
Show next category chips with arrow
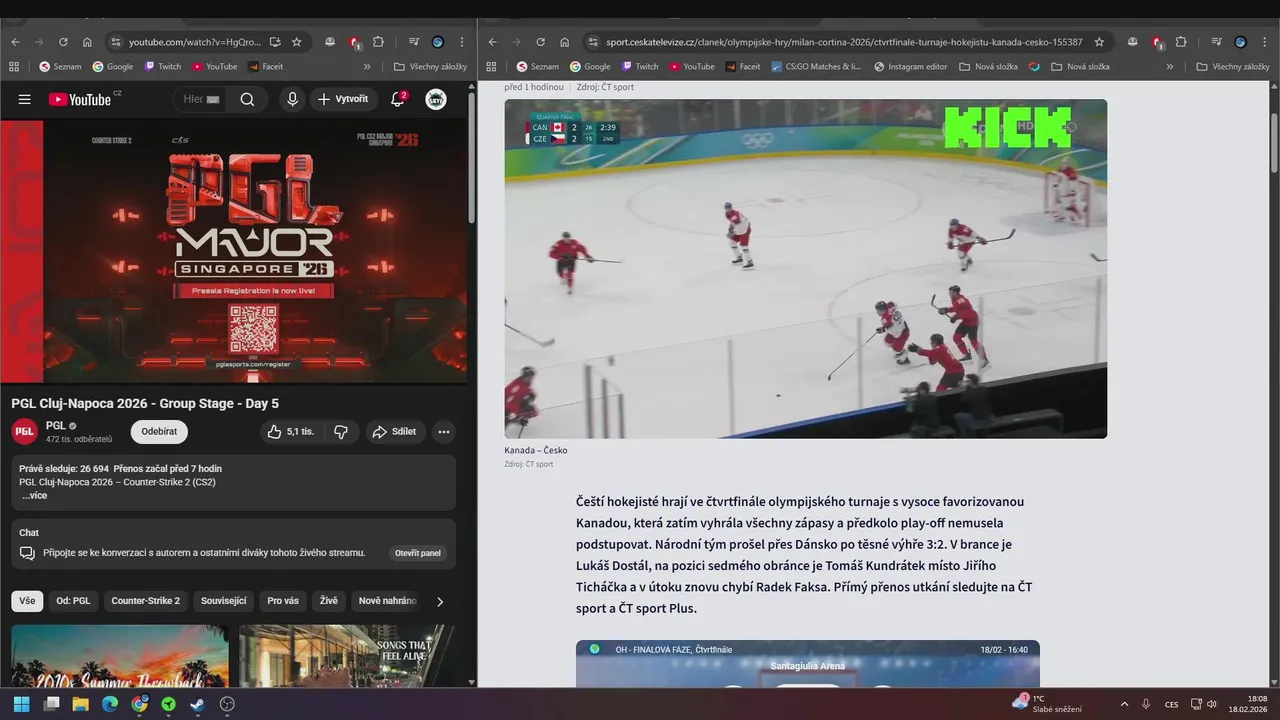pyautogui.click(x=439, y=601)
